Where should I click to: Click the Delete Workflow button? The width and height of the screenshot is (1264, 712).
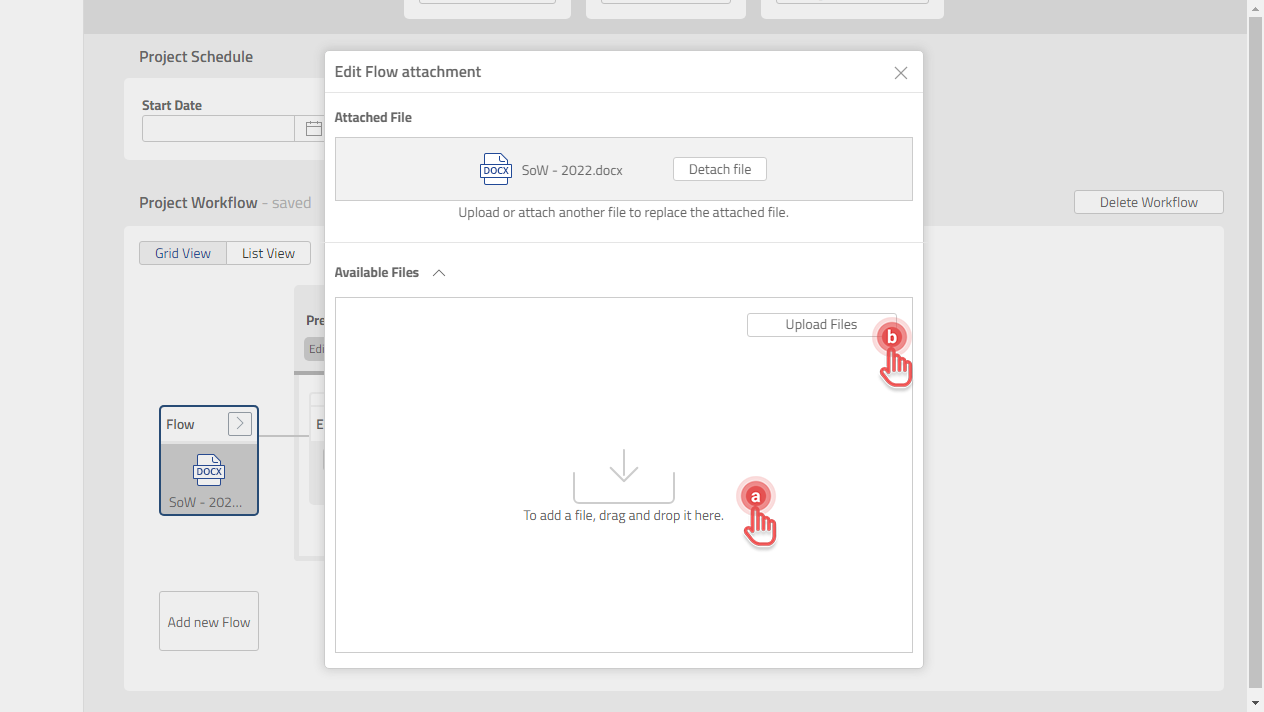click(x=1148, y=201)
